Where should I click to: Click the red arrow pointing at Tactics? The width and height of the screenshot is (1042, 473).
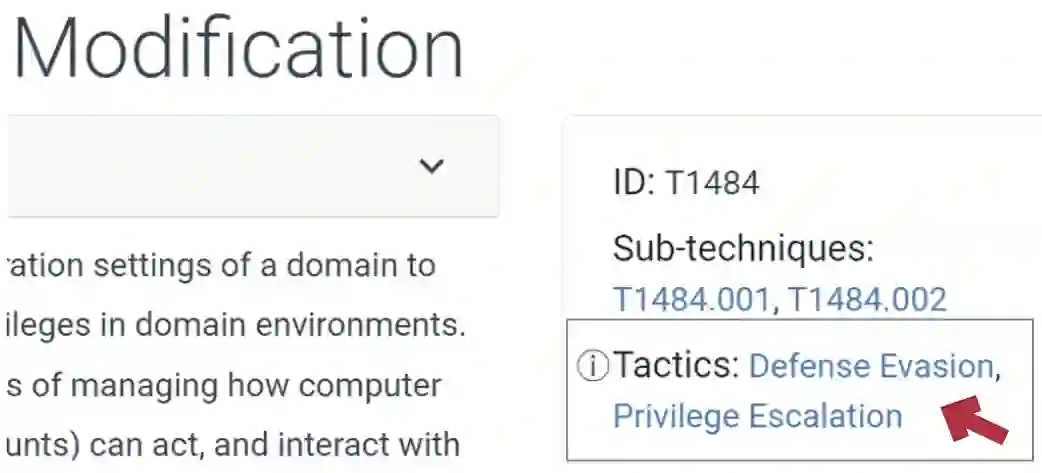(x=975, y=419)
